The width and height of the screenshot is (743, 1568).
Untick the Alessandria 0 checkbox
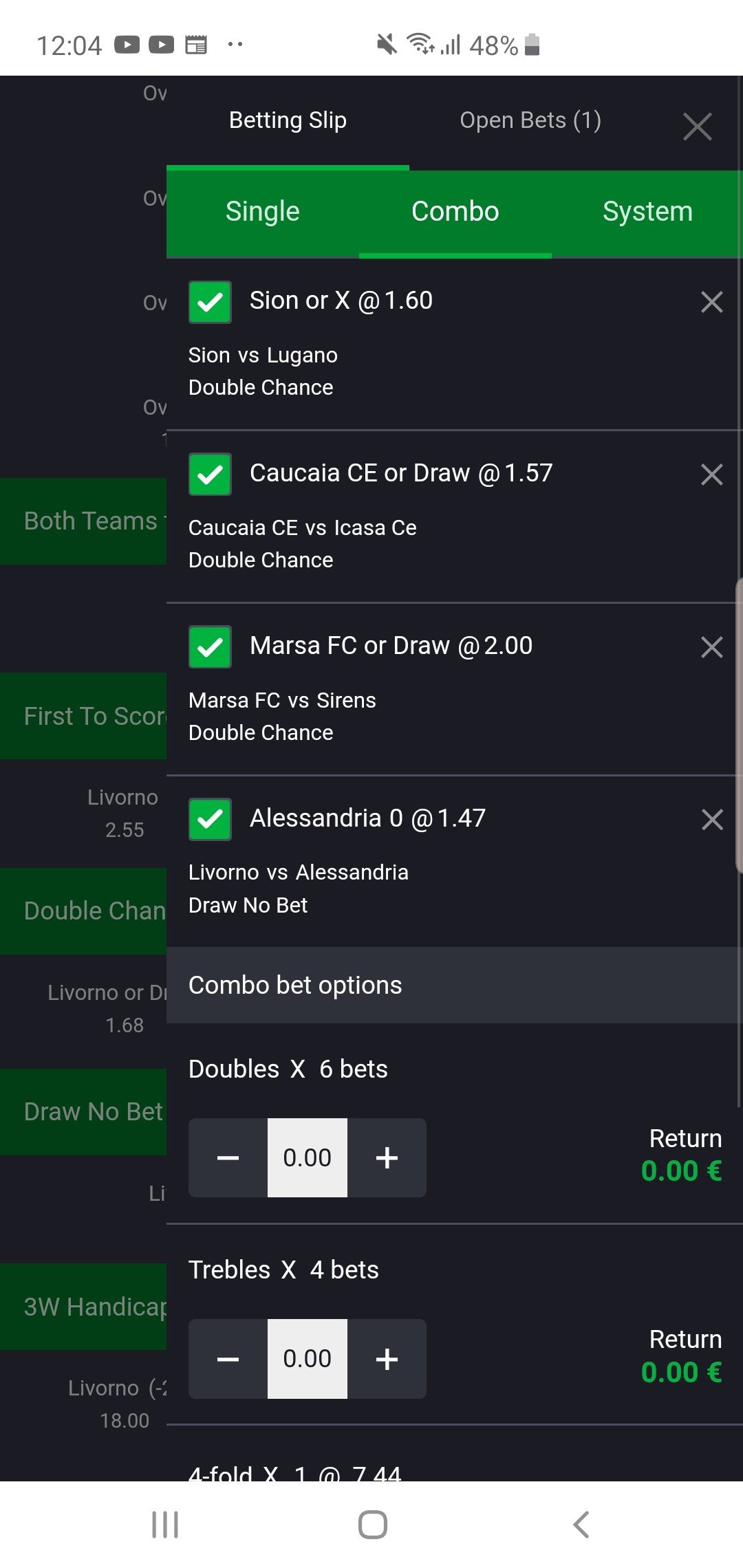pyautogui.click(x=210, y=819)
